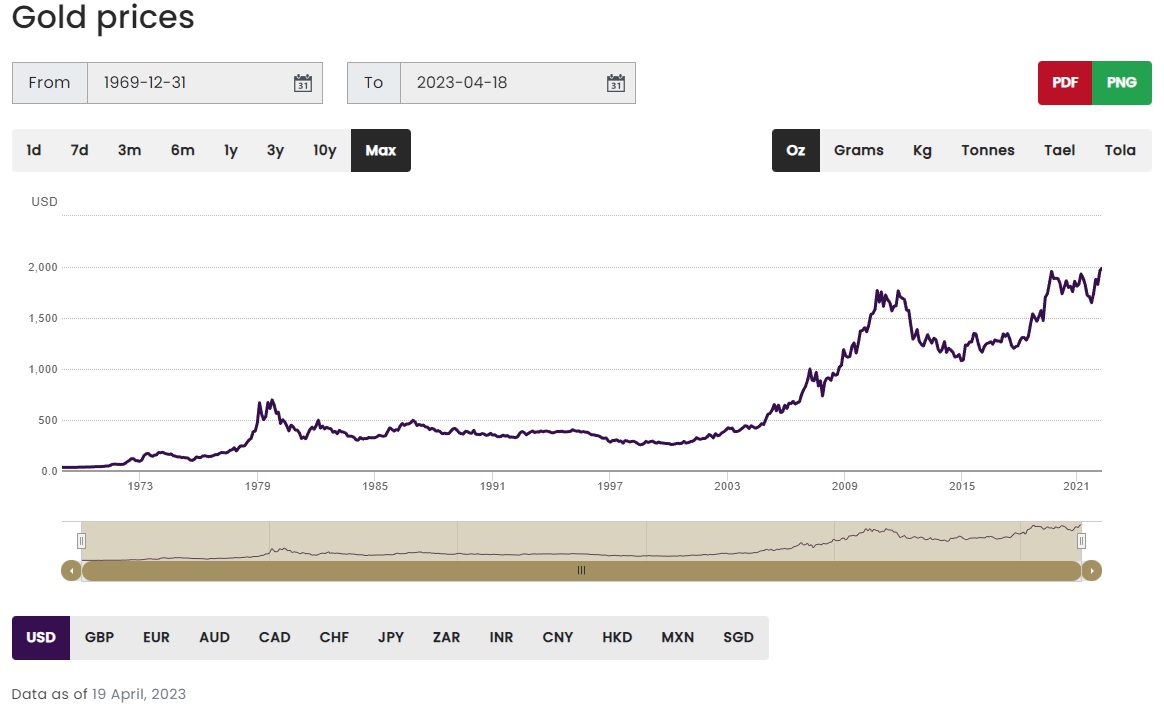The width and height of the screenshot is (1164, 706).
Task: Click the right handle of the mini chart slider
Action: [x=1081, y=540]
